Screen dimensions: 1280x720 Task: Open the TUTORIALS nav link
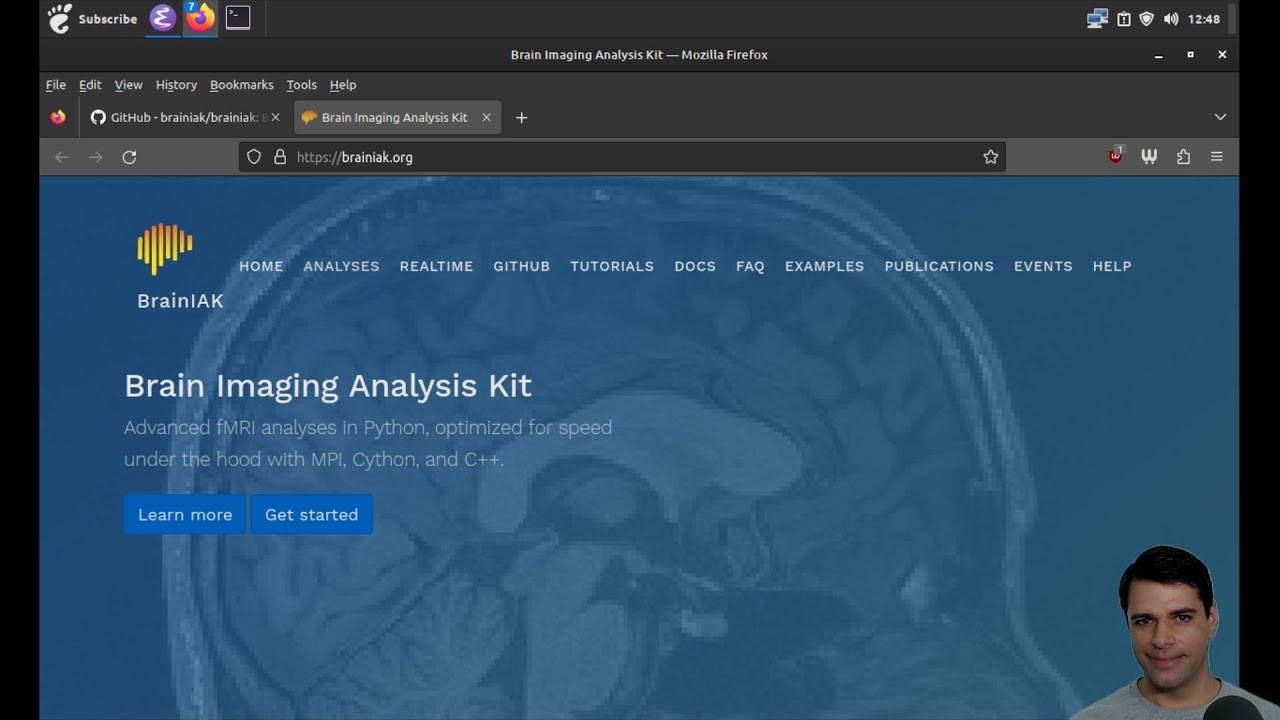point(612,266)
